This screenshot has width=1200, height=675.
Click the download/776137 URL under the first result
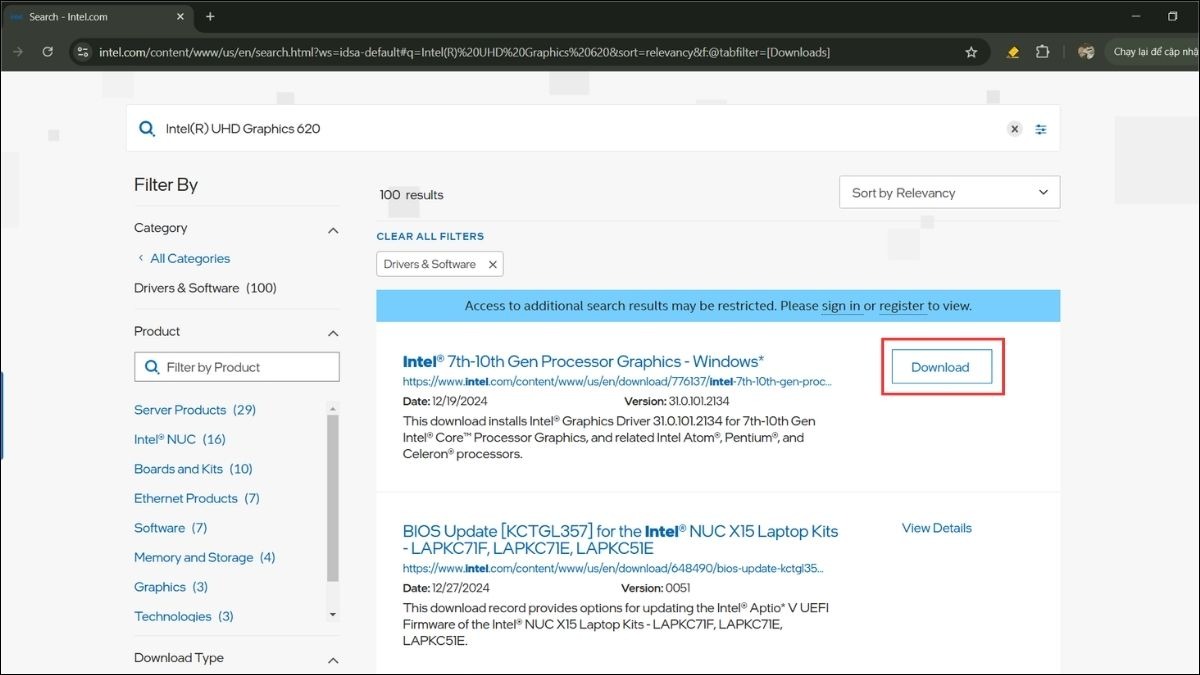click(617, 381)
